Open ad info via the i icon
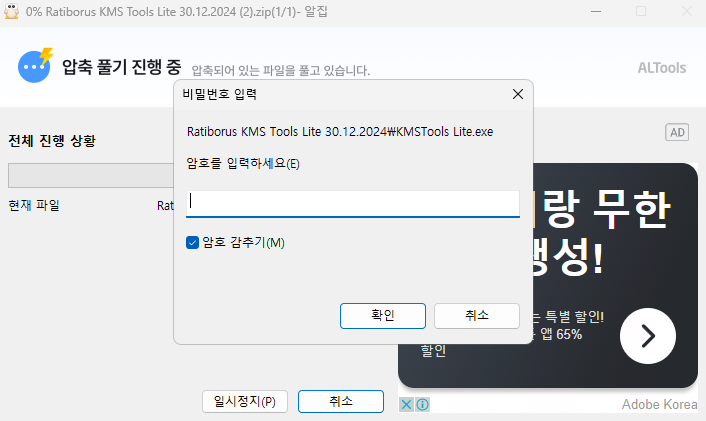Screen dimensions: 706x421 point(422,404)
